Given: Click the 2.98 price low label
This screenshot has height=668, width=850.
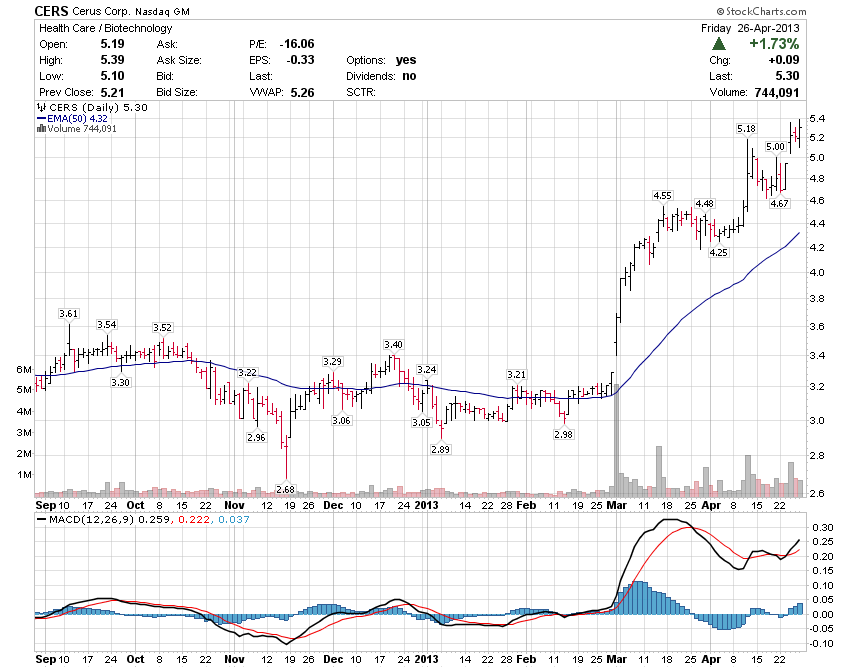Looking at the screenshot, I should click(x=564, y=434).
